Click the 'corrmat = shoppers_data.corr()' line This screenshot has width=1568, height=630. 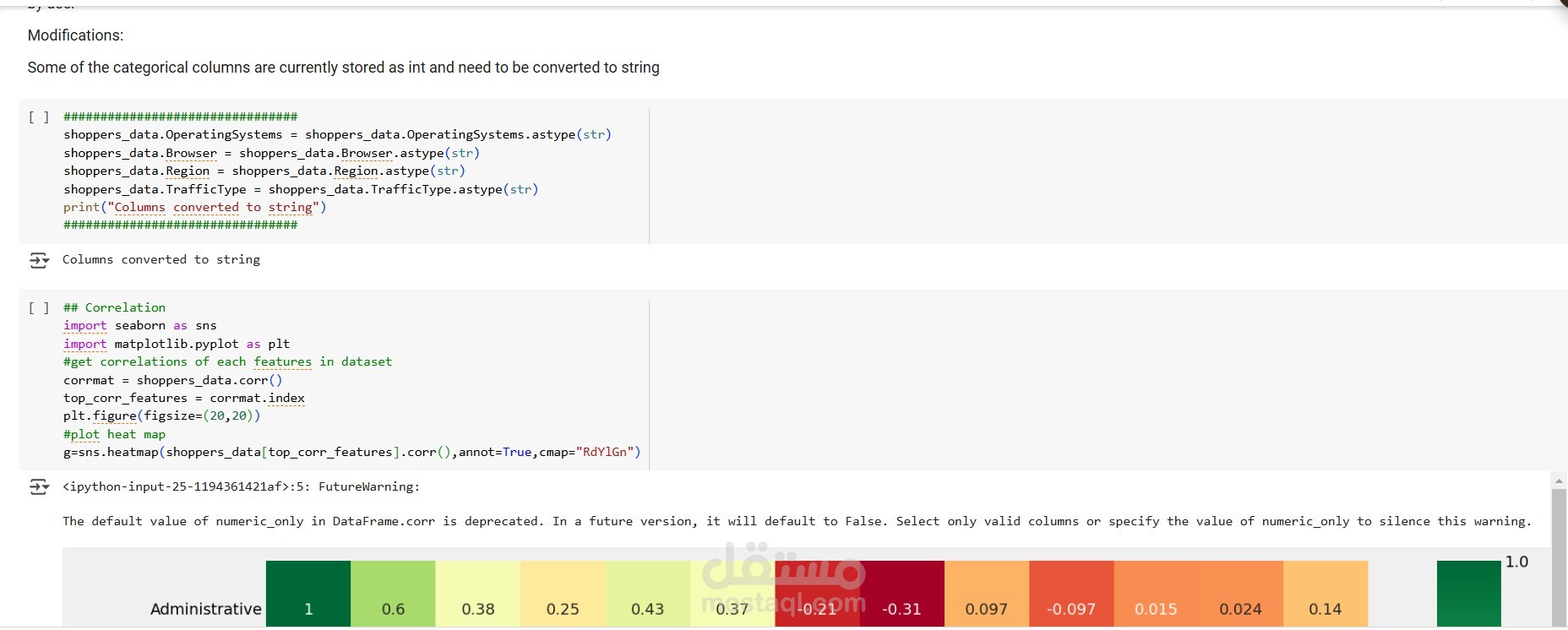(172, 381)
